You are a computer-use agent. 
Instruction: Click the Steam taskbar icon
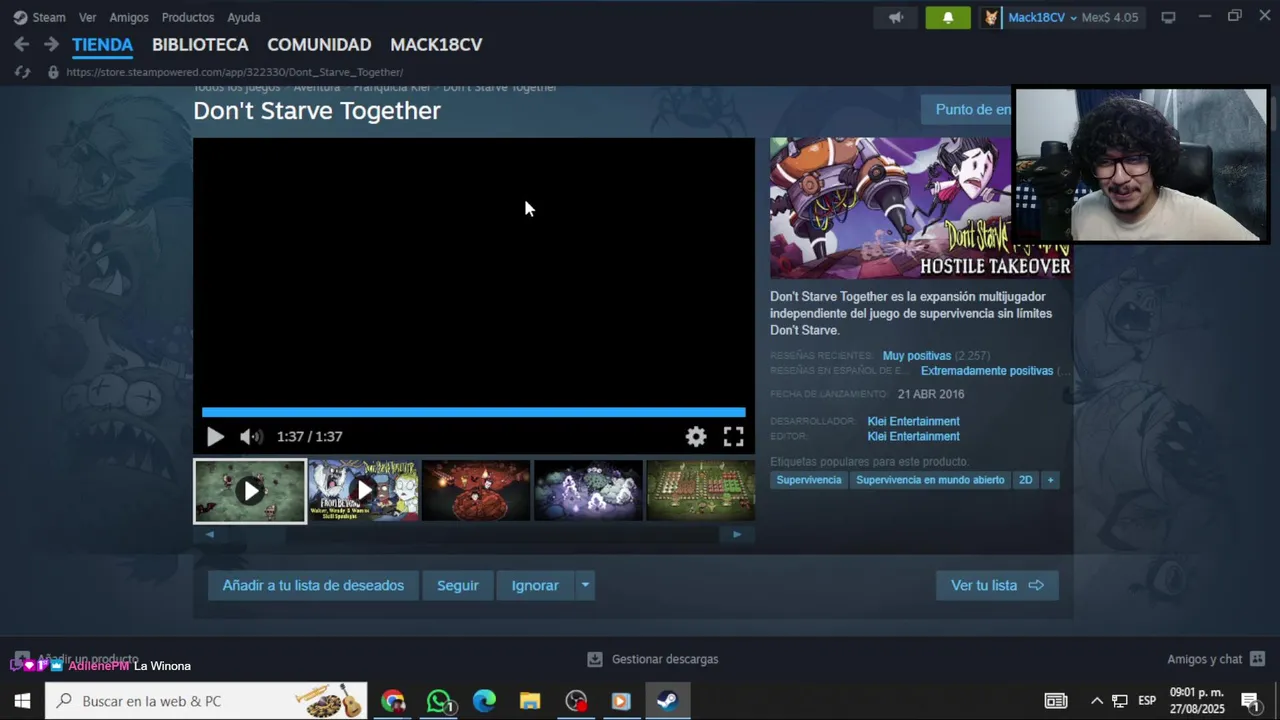point(667,701)
